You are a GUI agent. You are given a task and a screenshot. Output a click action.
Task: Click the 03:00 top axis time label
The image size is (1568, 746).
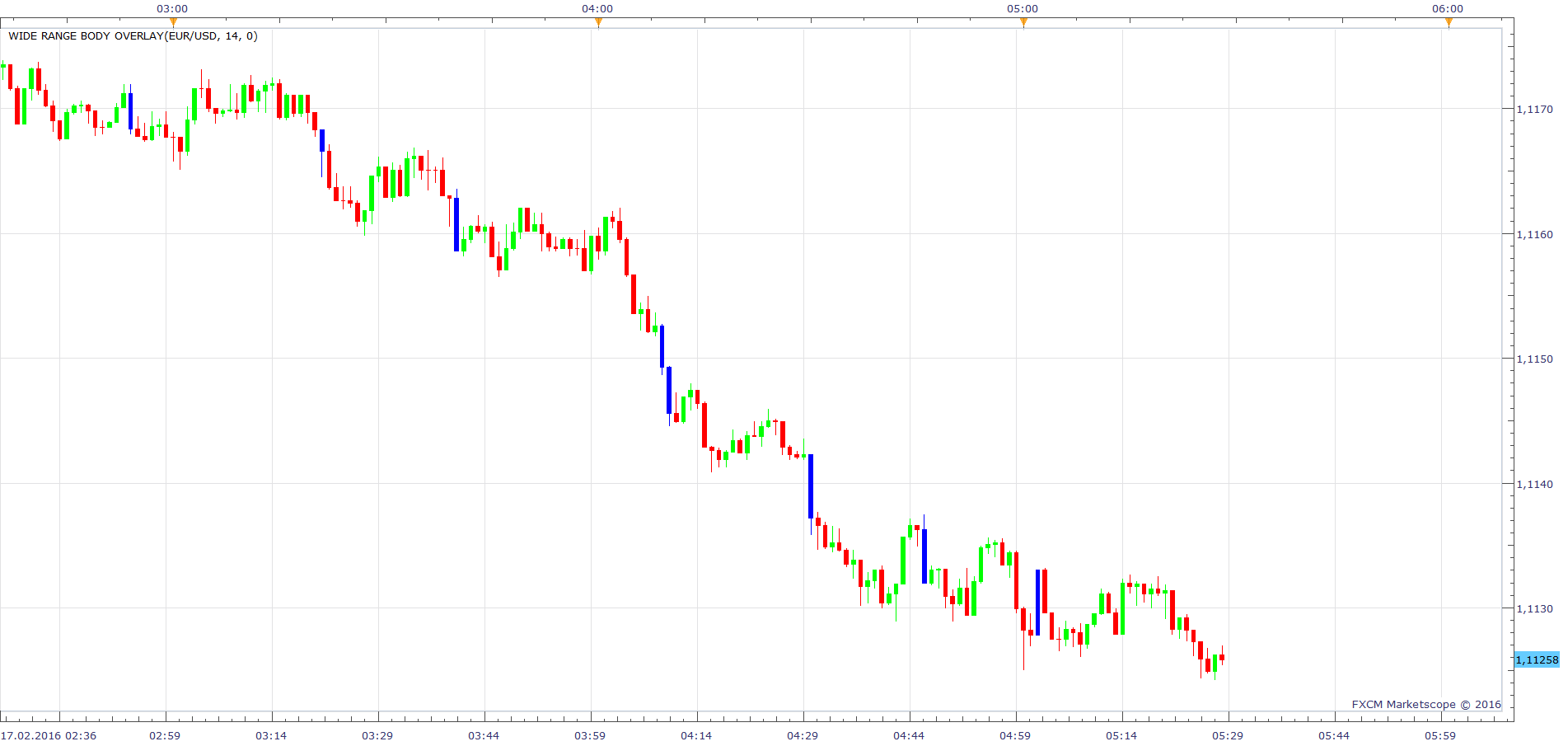click(172, 8)
